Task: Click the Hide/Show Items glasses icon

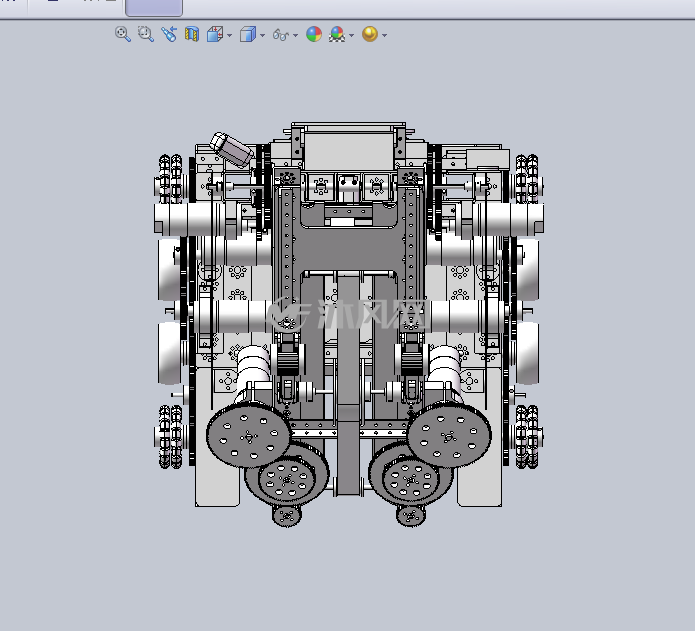Action: pyautogui.click(x=281, y=35)
